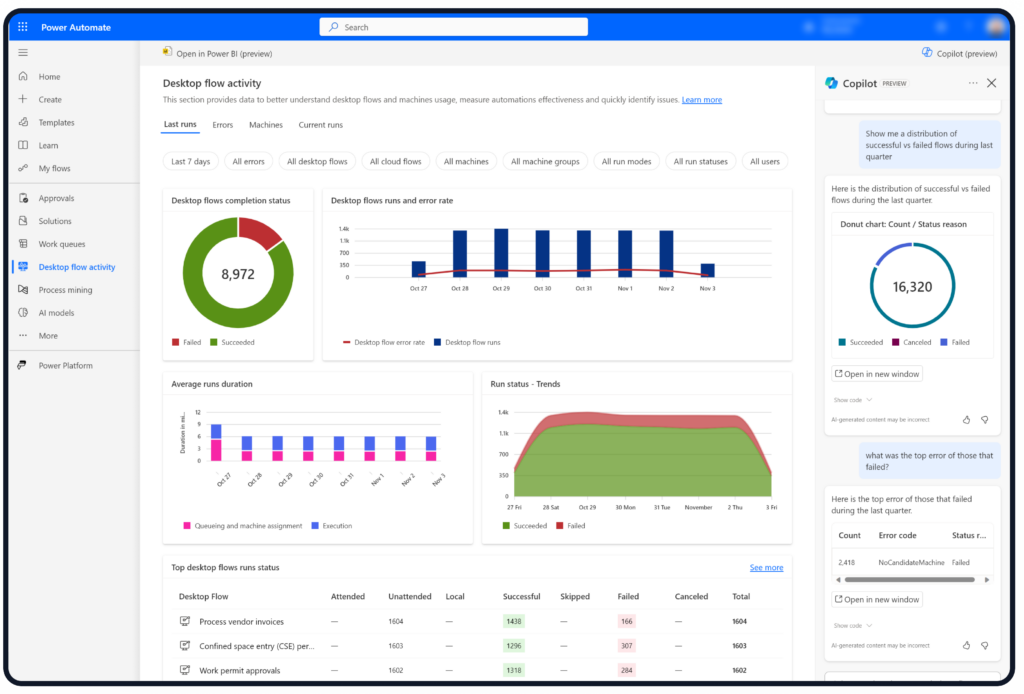
Task: Switch to the Current runs tab
Action: [320, 125]
